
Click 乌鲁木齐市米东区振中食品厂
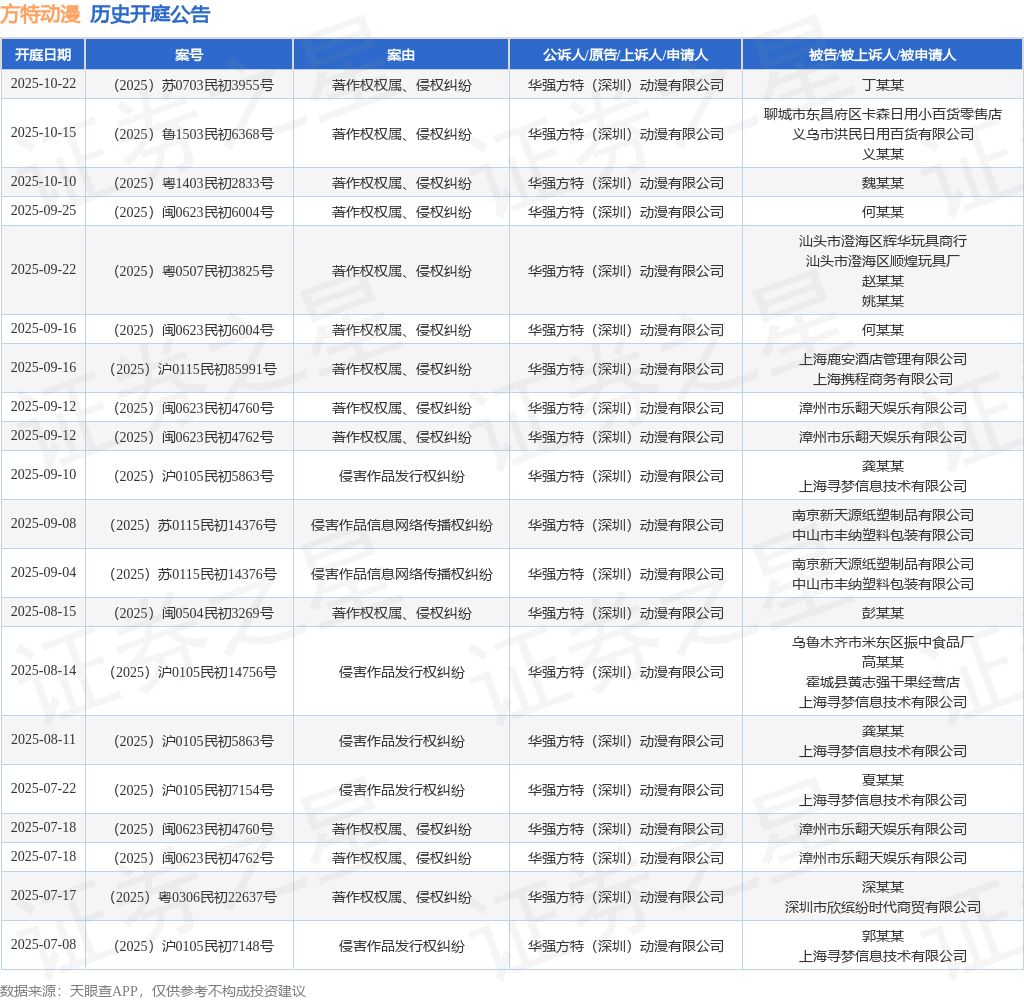pyautogui.click(x=882, y=643)
